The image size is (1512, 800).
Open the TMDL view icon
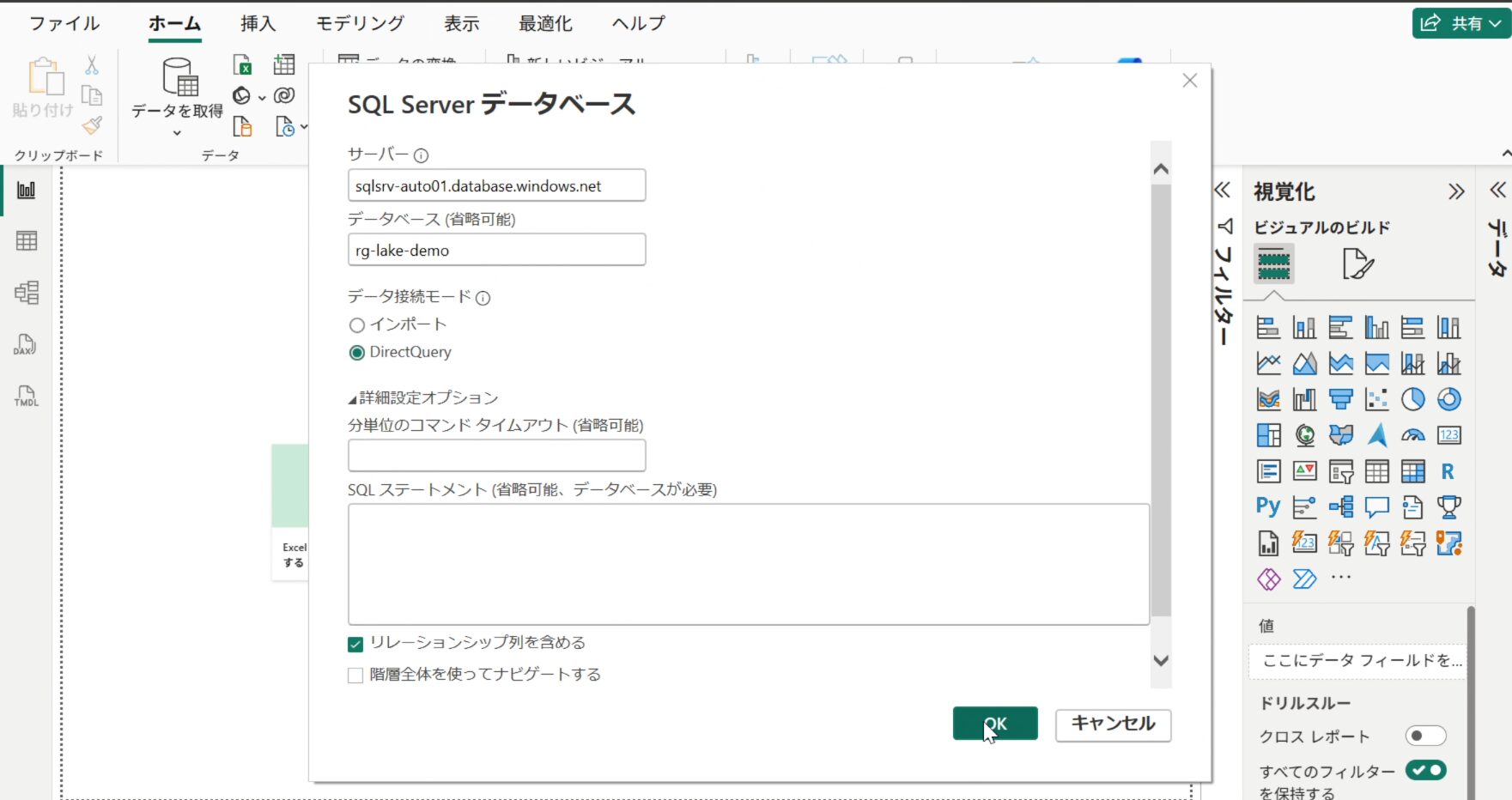(x=26, y=396)
